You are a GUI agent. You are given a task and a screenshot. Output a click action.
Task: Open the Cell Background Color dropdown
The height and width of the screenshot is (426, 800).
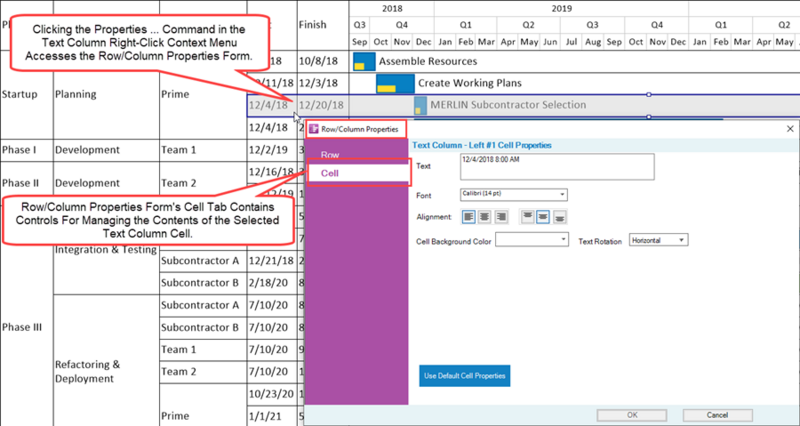point(532,239)
